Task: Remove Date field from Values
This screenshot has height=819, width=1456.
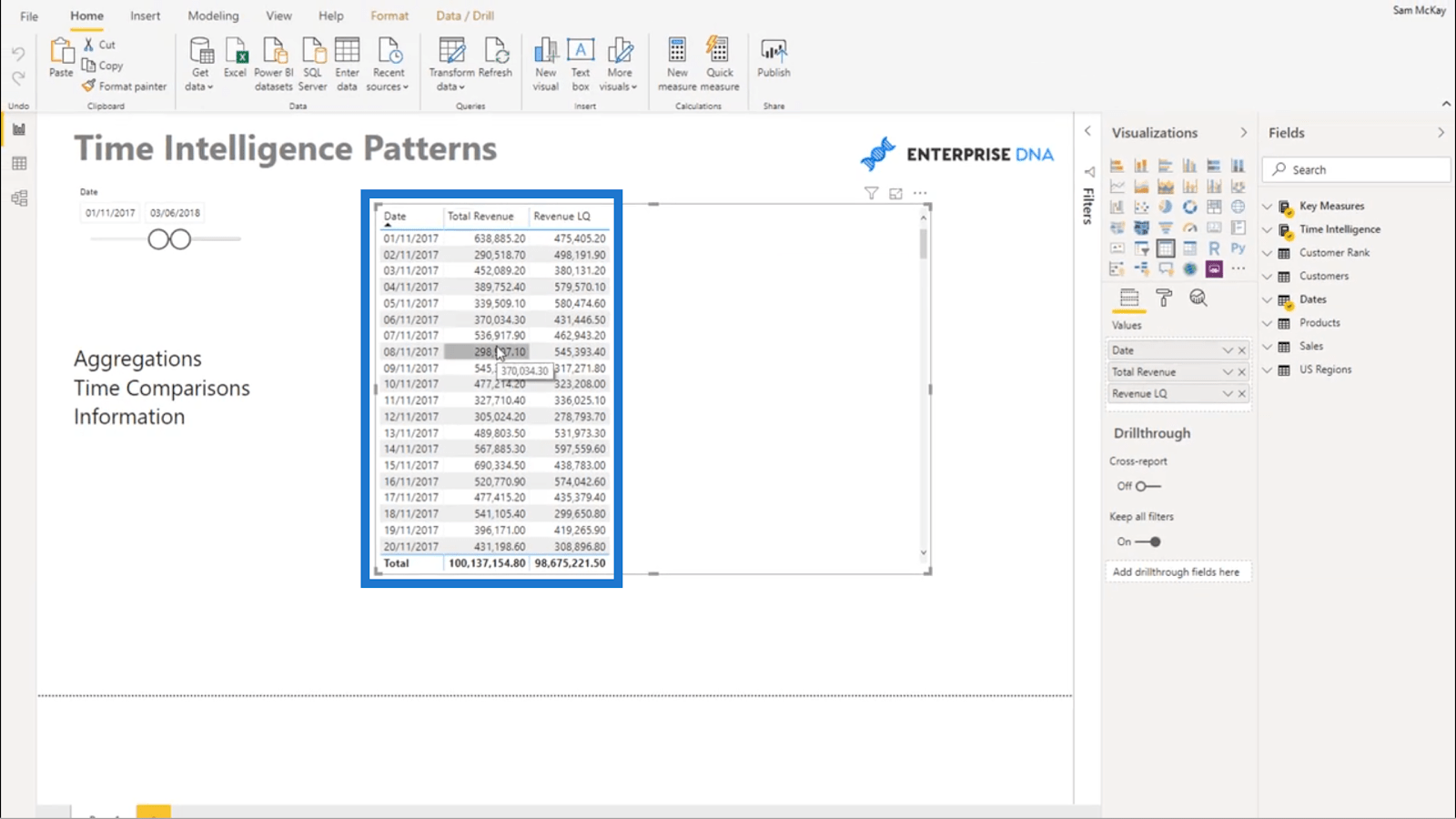Action: [1242, 350]
